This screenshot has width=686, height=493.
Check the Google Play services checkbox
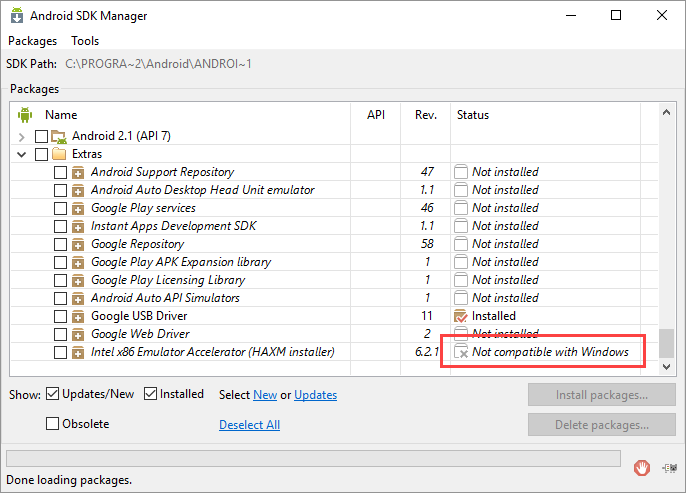[x=60, y=208]
